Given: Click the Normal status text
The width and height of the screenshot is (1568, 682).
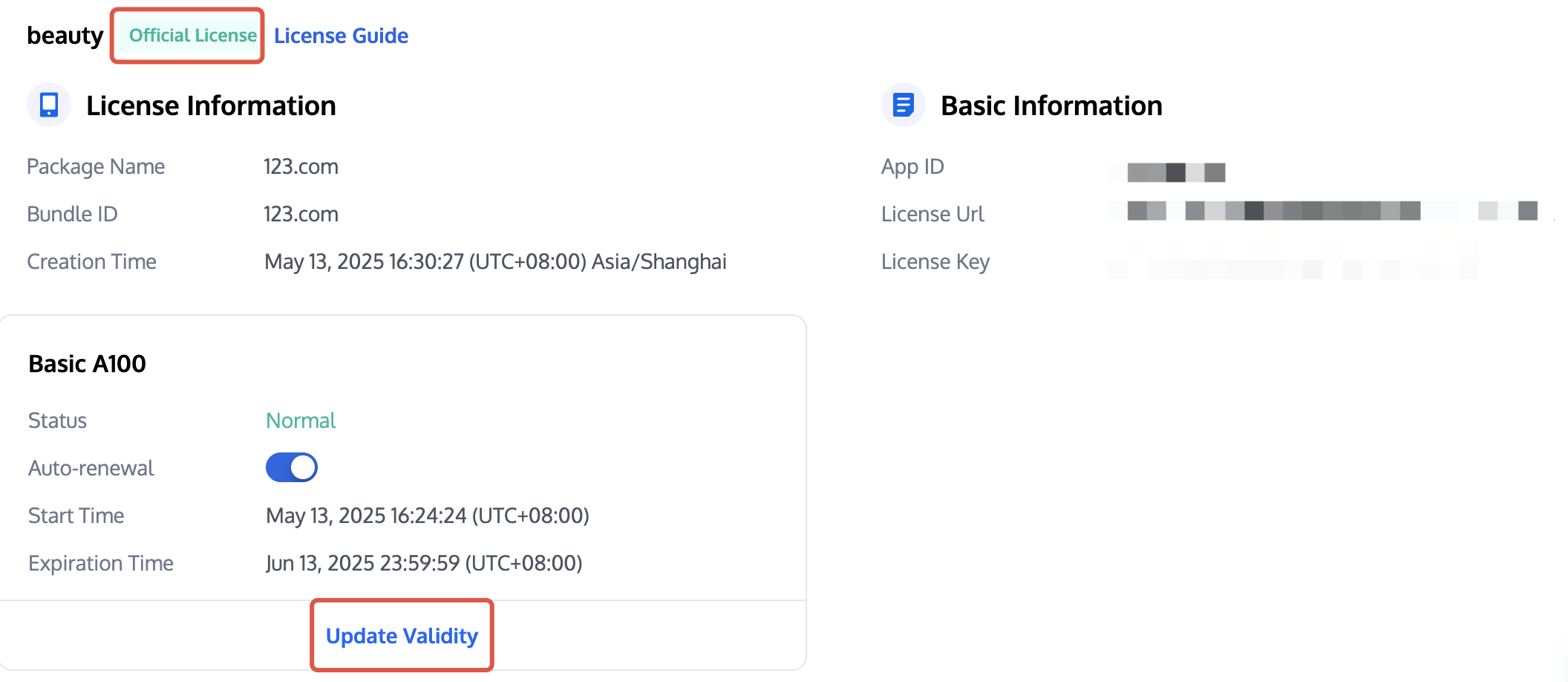Looking at the screenshot, I should [x=301, y=420].
